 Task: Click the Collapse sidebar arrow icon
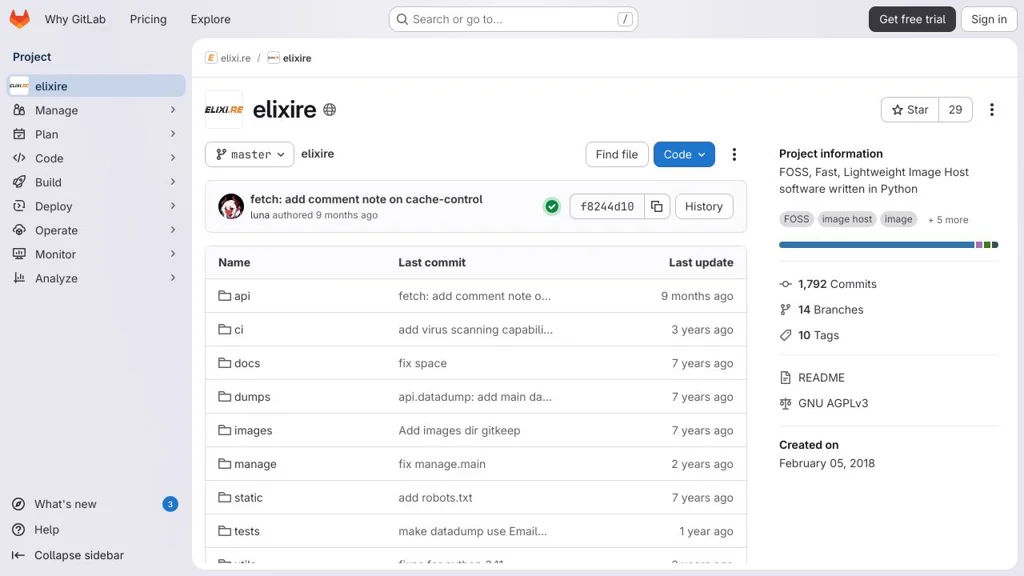18,555
